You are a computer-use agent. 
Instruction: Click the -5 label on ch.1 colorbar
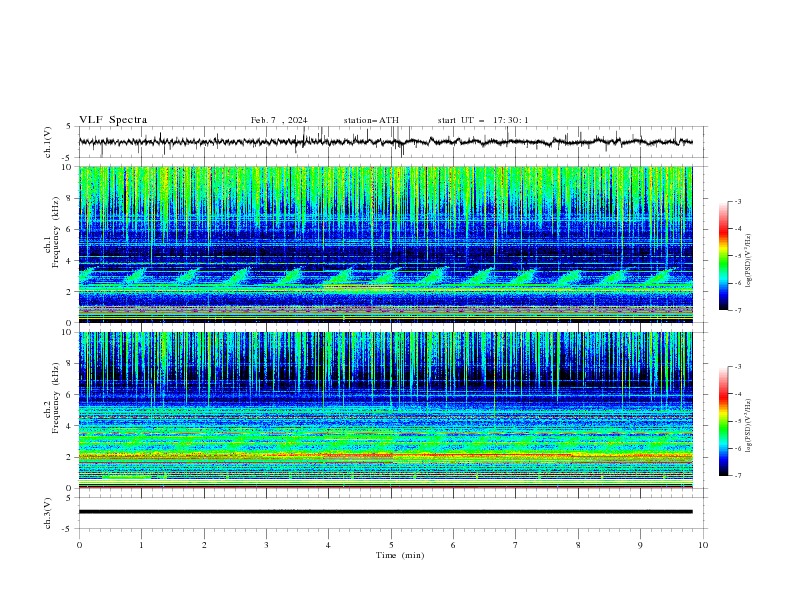(x=737, y=256)
